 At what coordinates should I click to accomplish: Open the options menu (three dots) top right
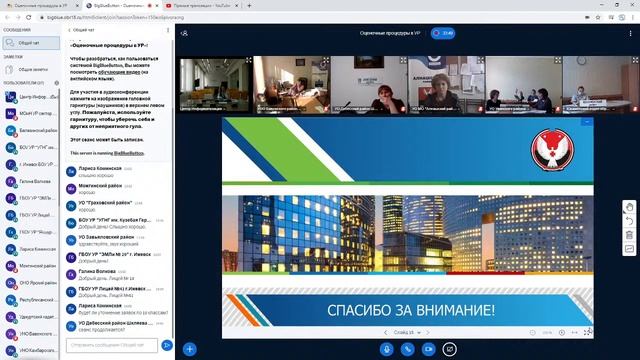point(630,33)
